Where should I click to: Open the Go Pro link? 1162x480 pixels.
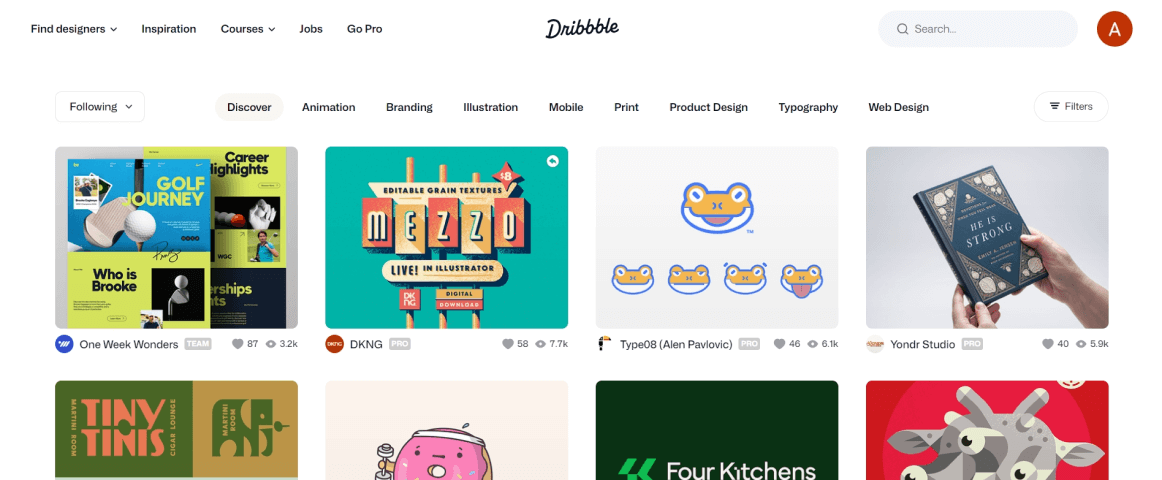click(365, 29)
